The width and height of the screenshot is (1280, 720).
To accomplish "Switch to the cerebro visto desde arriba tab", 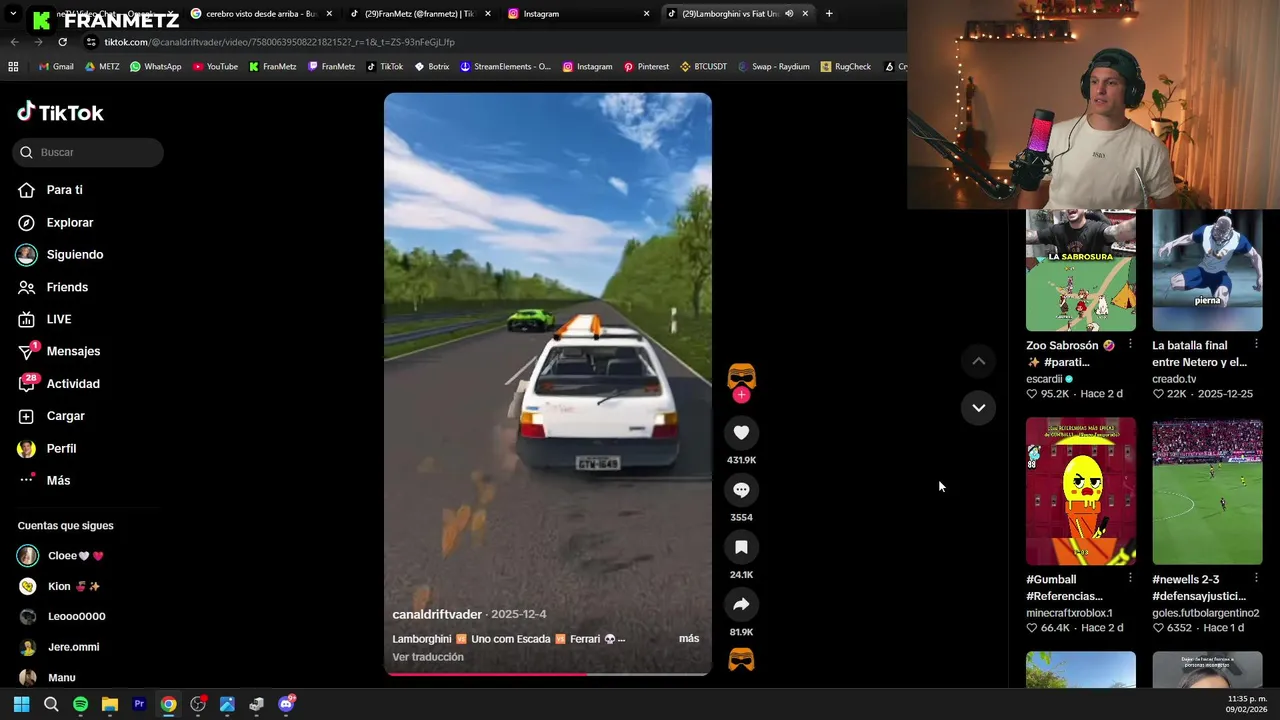I will click(260, 14).
